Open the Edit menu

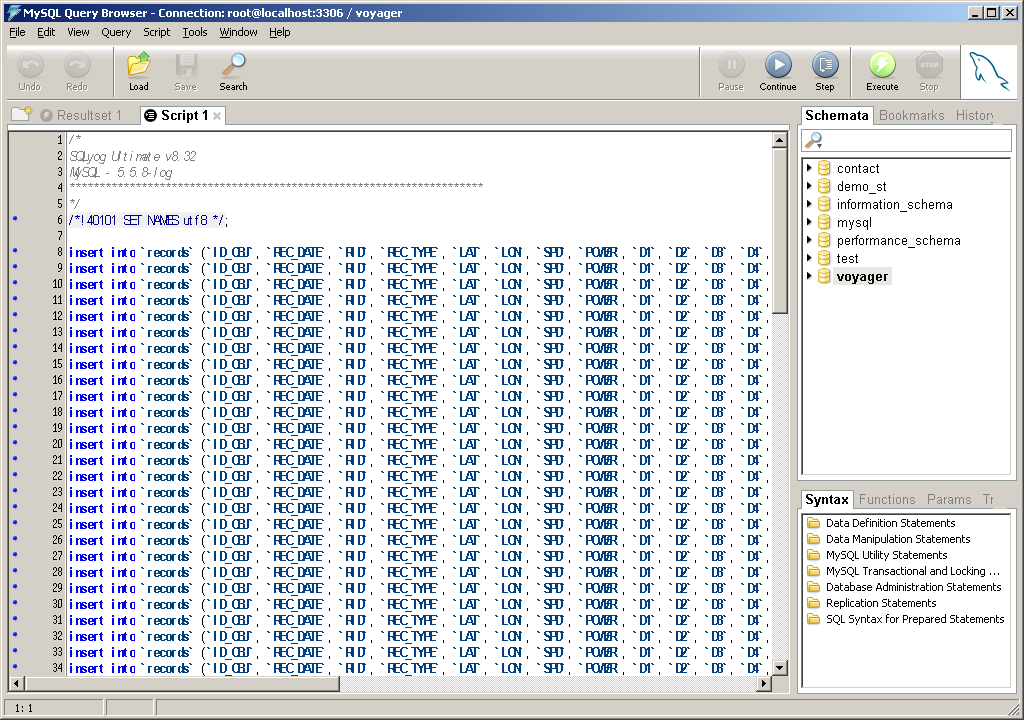point(46,32)
